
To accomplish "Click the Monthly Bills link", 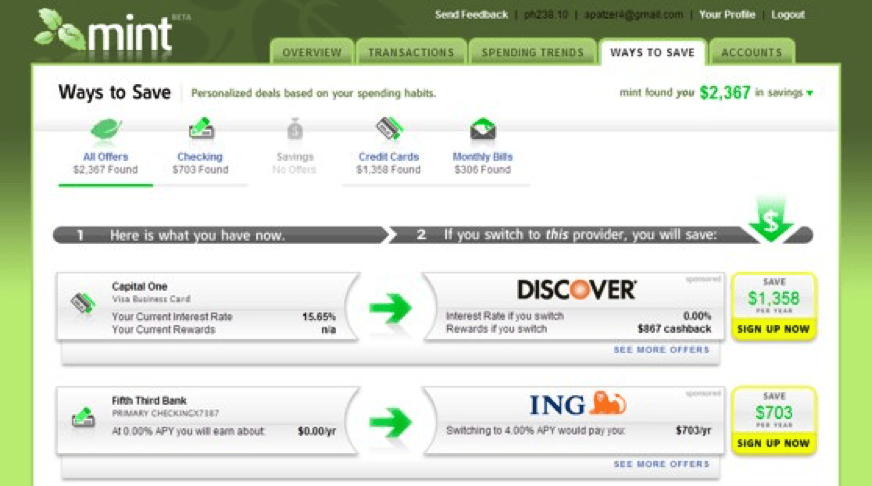I will coord(483,157).
